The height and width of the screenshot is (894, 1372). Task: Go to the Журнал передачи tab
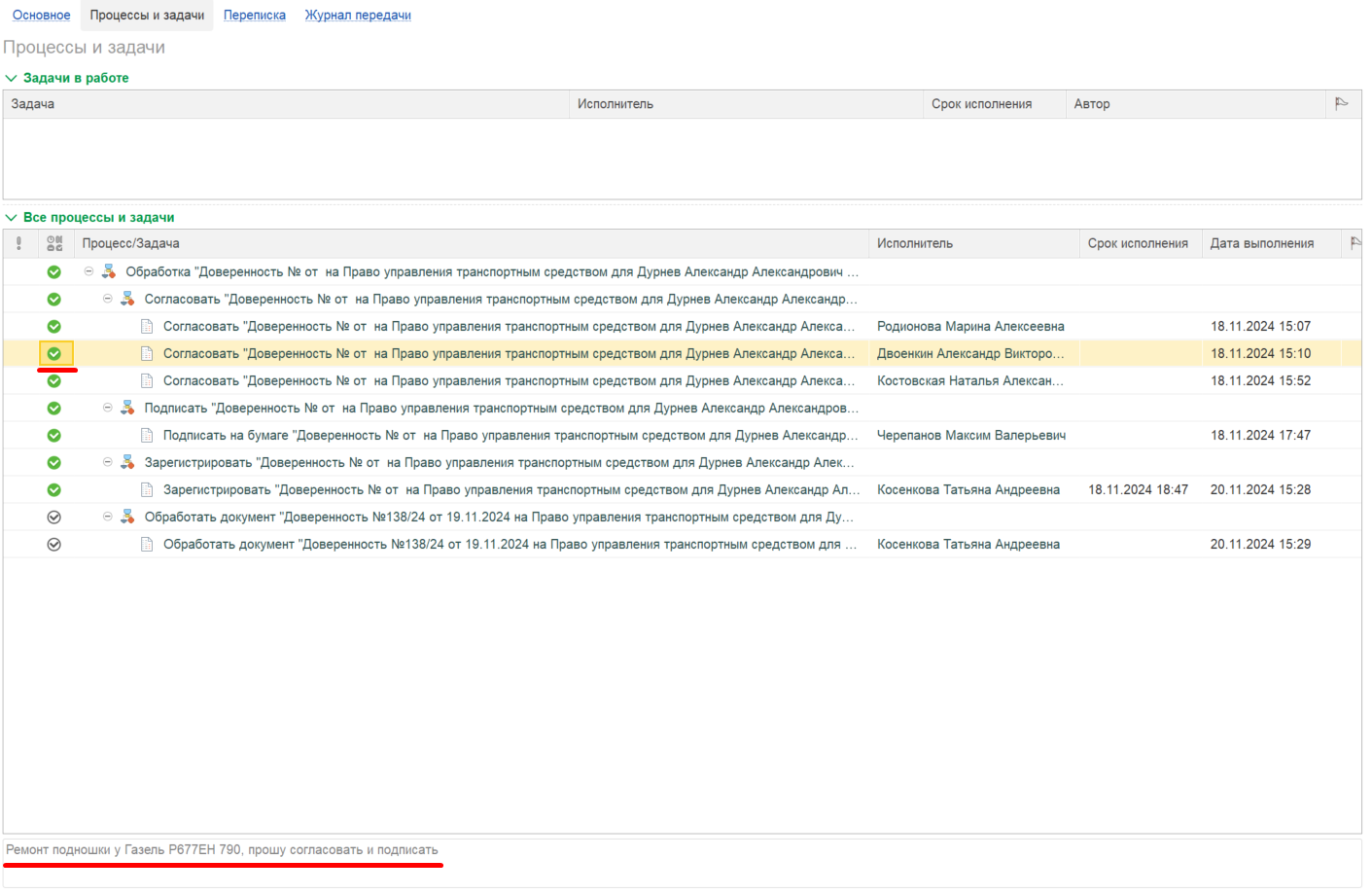pyautogui.click(x=358, y=16)
